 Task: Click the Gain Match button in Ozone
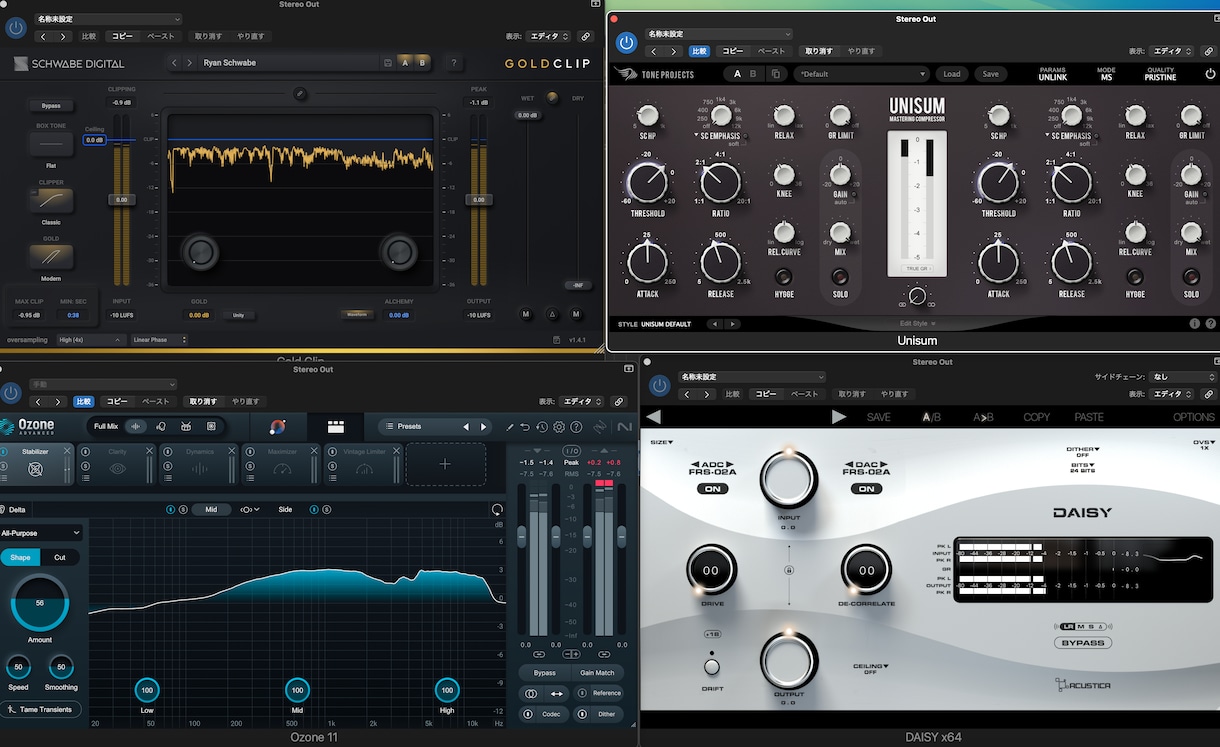[x=597, y=673]
